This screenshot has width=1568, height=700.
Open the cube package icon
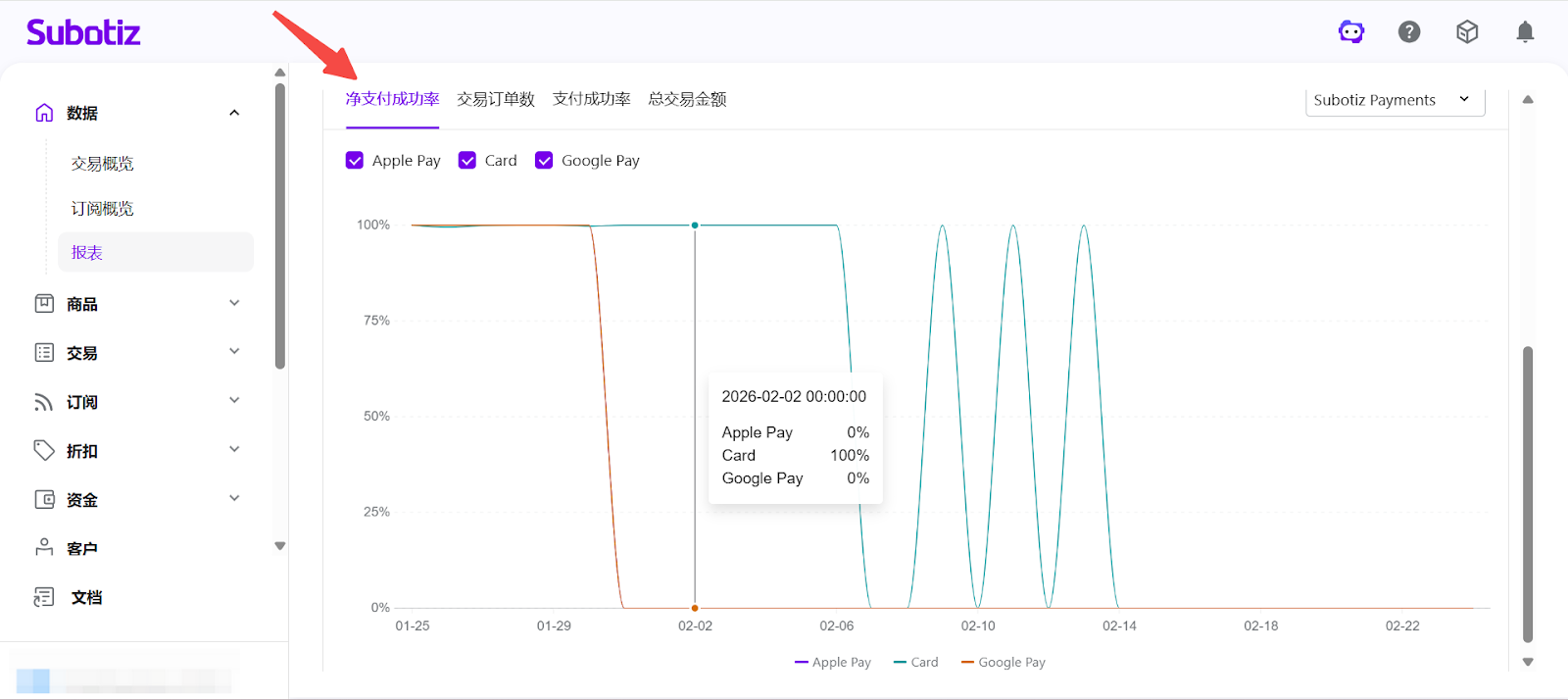pos(1467,32)
